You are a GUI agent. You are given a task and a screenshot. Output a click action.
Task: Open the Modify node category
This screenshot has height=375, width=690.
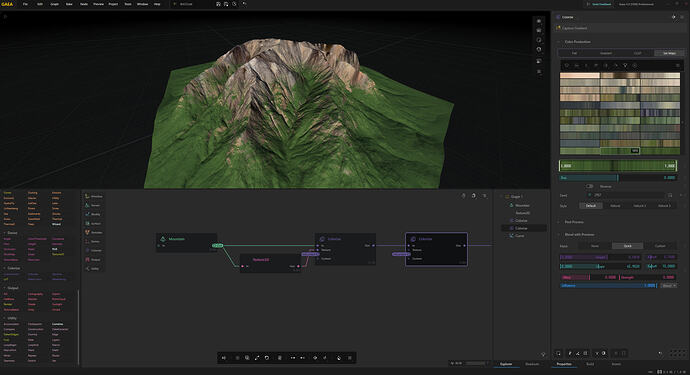[x=94, y=214]
